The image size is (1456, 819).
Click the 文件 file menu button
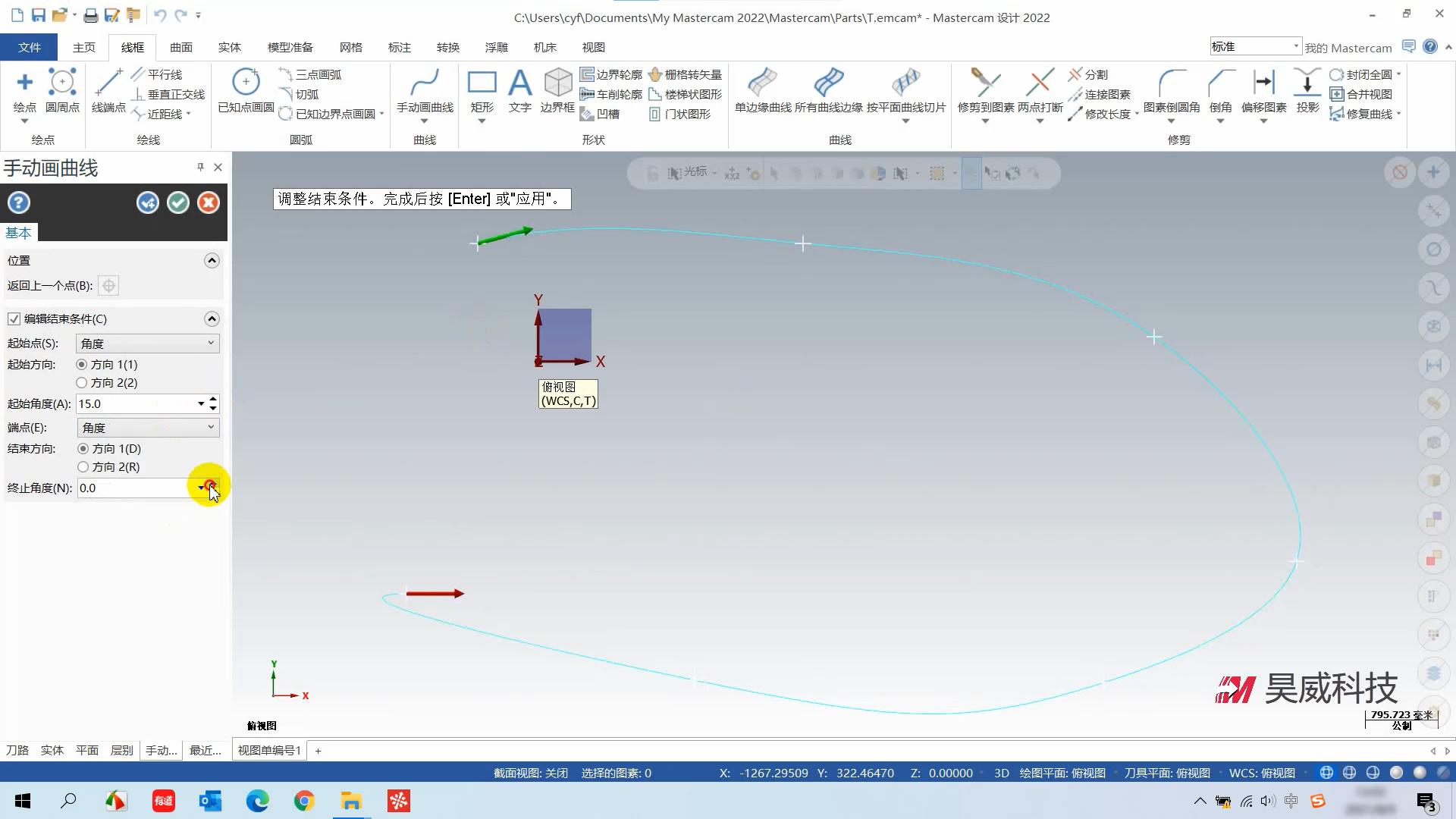[29, 47]
